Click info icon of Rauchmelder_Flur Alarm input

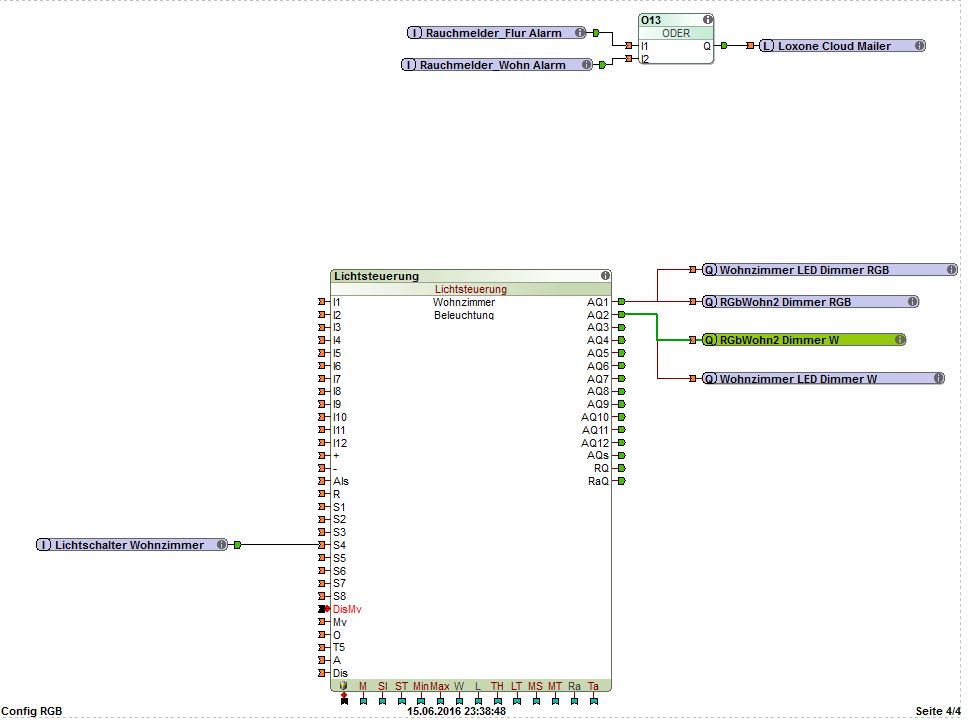click(579, 32)
